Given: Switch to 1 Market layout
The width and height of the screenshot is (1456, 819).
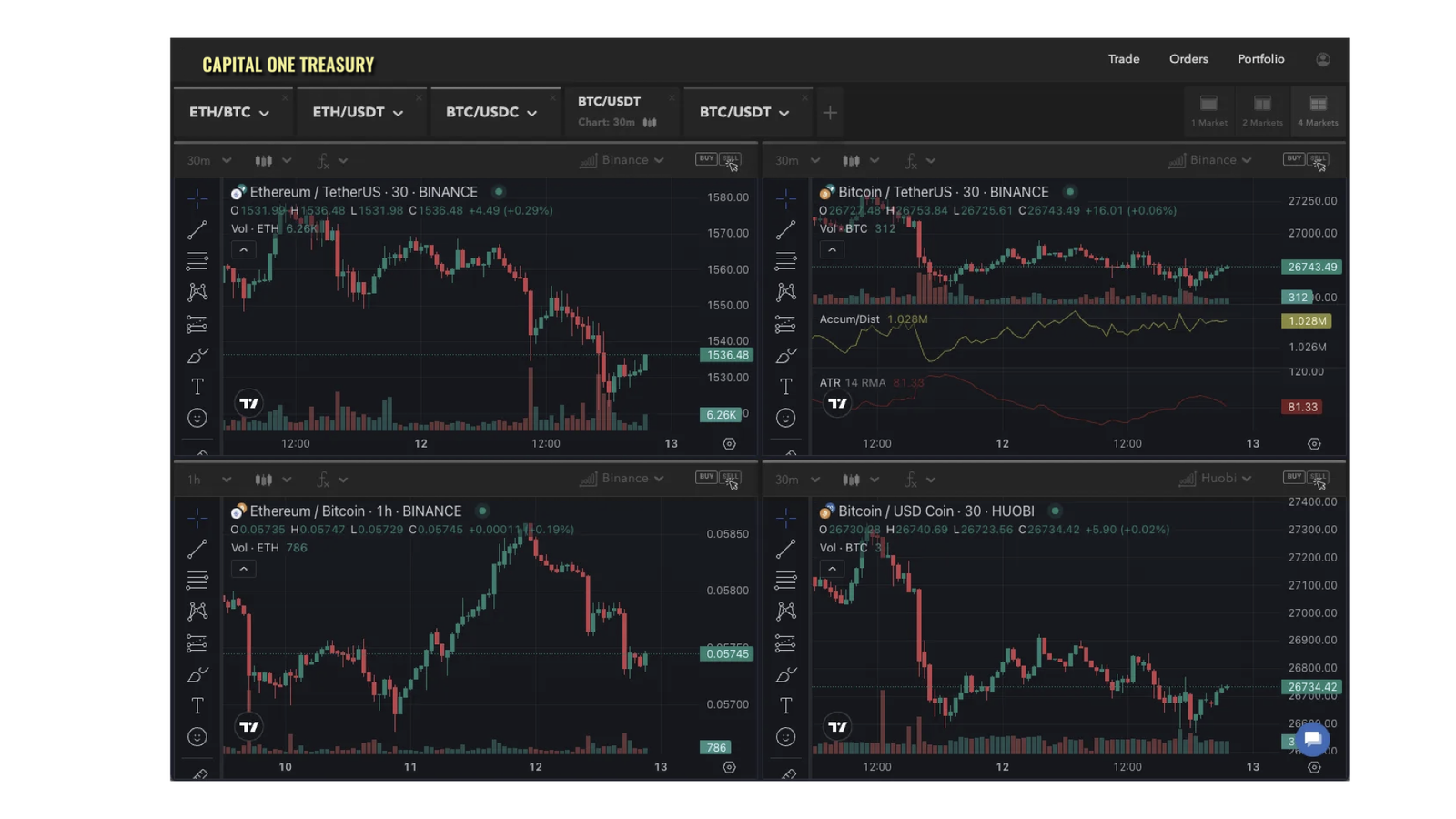Looking at the screenshot, I should (x=1208, y=111).
